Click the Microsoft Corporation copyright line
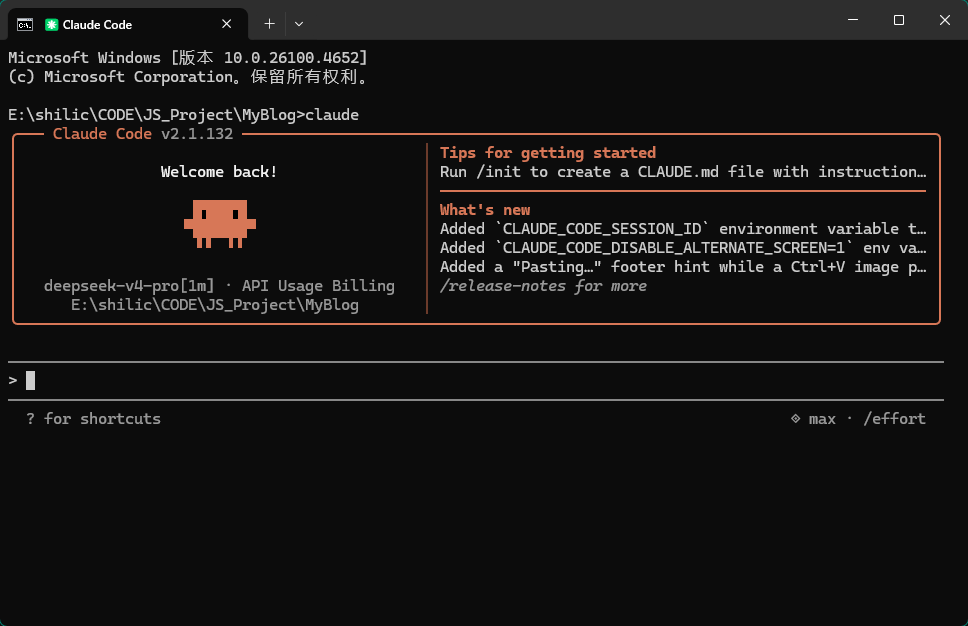This screenshot has height=626, width=968. [188, 77]
